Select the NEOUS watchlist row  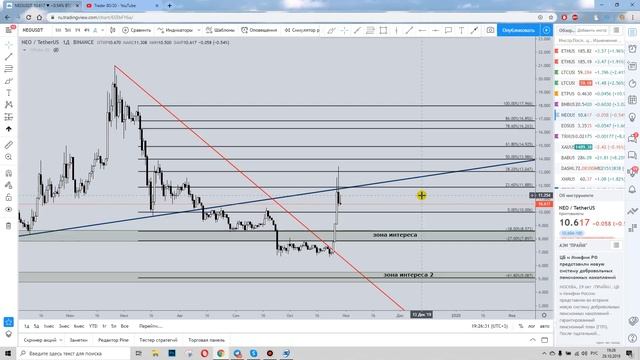coord(589,115)
